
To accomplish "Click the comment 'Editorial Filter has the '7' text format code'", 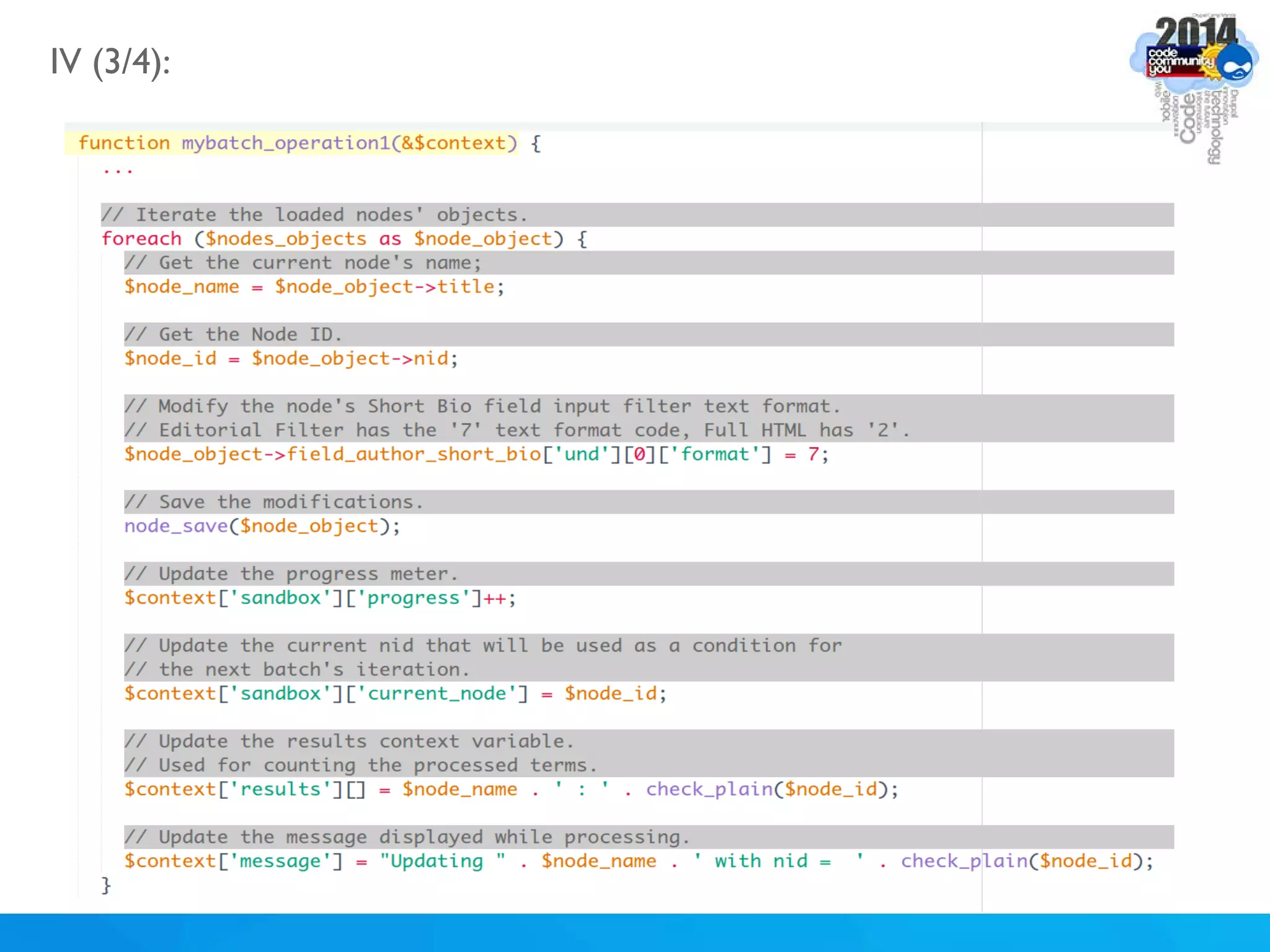I will pyautogui.click(x=517, y=430).
